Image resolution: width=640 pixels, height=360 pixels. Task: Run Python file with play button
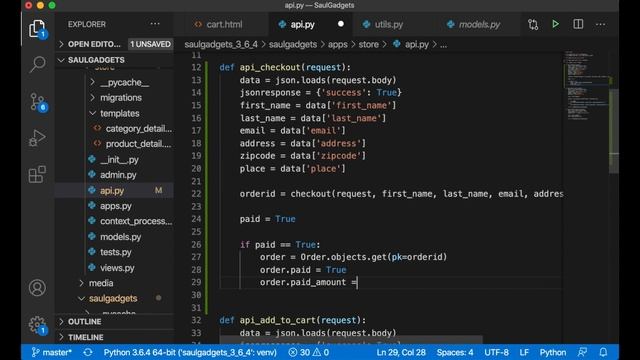(x=556, y=24)
